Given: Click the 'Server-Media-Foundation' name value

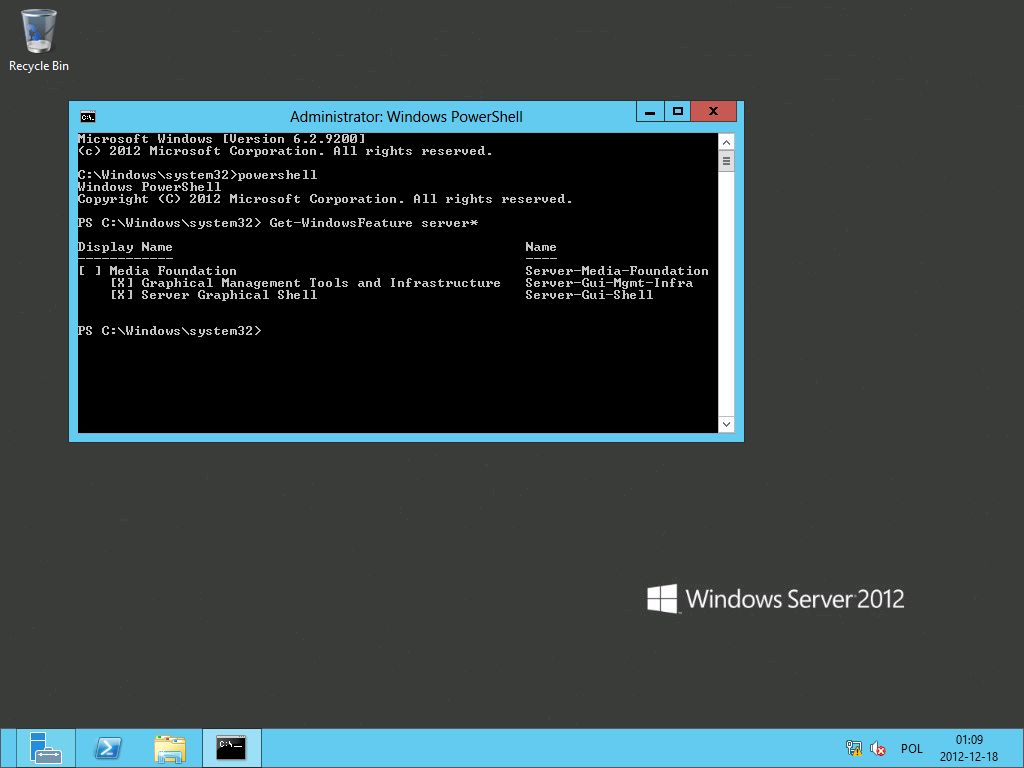Looking at the screenshot, I should click(x=617, y=271).
